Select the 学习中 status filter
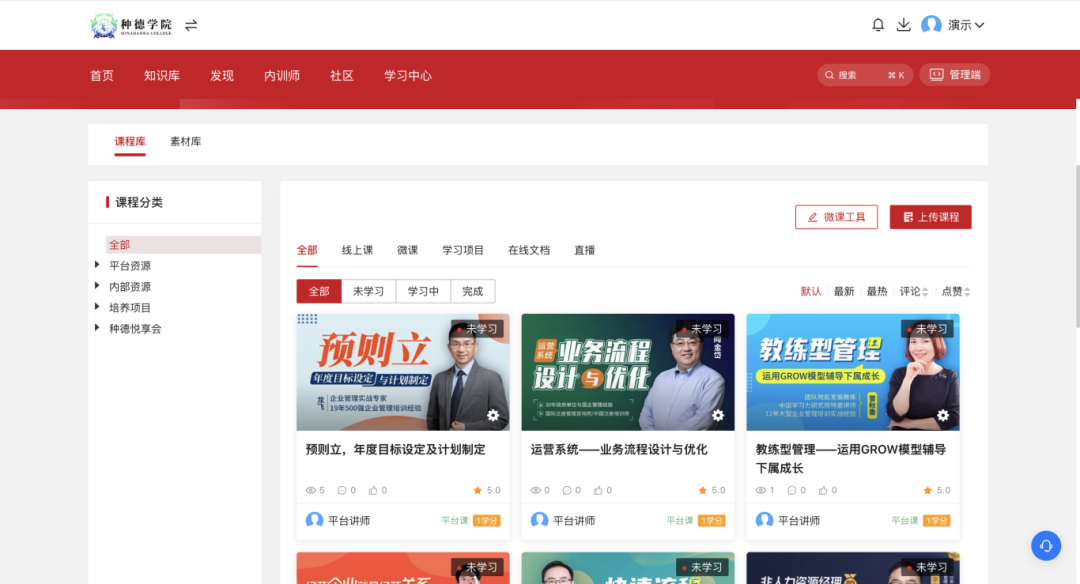Image resolution: width=1080 pixels, height=584 pixels. pos(423,291)
